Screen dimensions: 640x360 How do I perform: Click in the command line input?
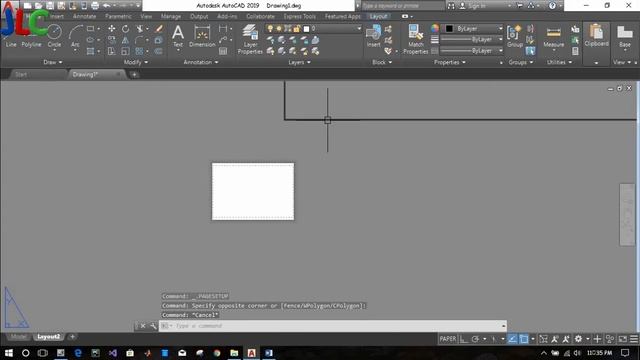(333, 326)
